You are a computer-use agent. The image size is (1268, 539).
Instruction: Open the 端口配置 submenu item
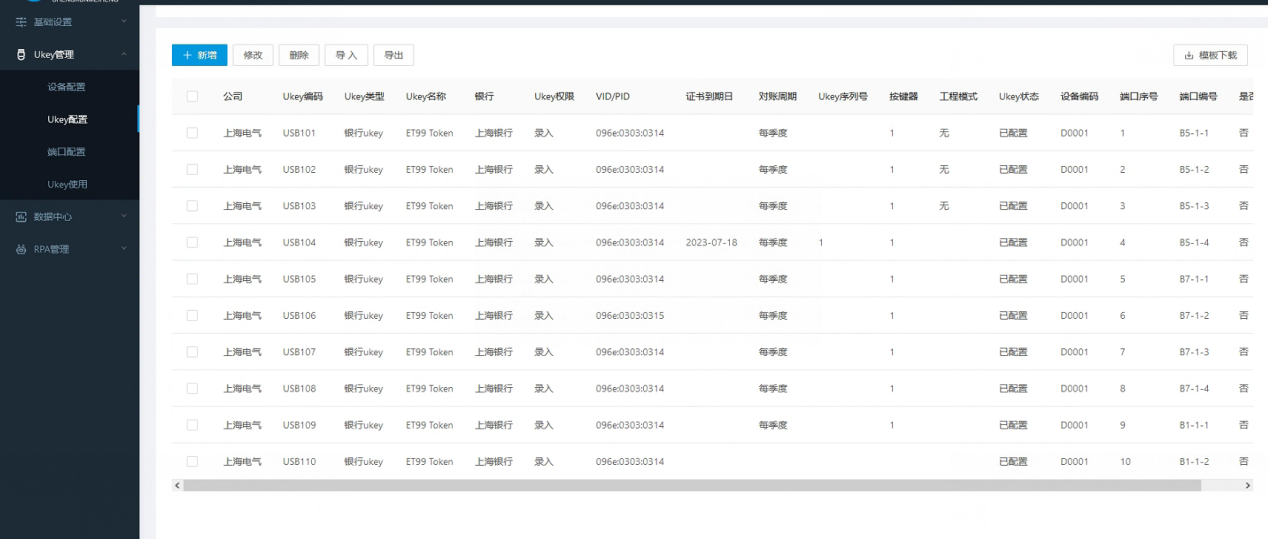(69, 152)
